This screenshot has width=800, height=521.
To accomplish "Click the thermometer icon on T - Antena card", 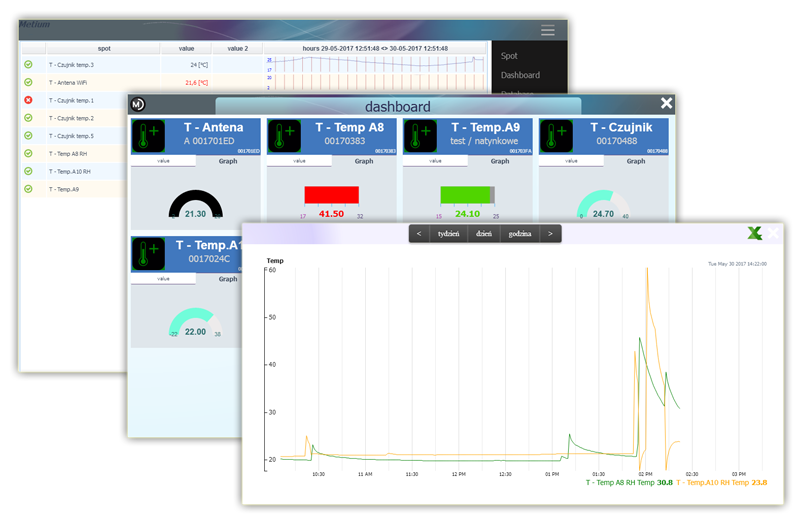I will pos(148,135).
